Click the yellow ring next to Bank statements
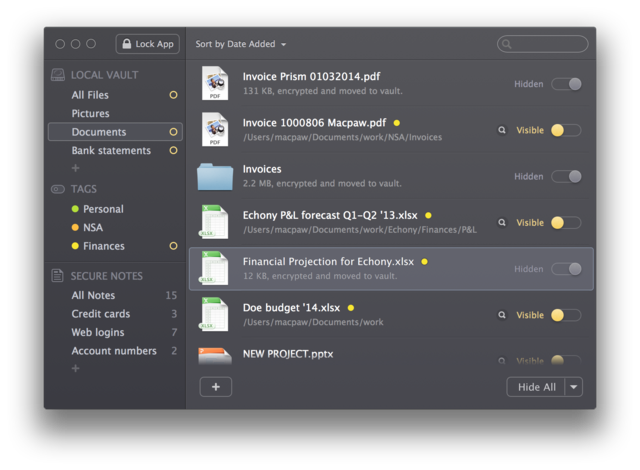Viewport: 640px width, 470px height. (x=173, y=151)
